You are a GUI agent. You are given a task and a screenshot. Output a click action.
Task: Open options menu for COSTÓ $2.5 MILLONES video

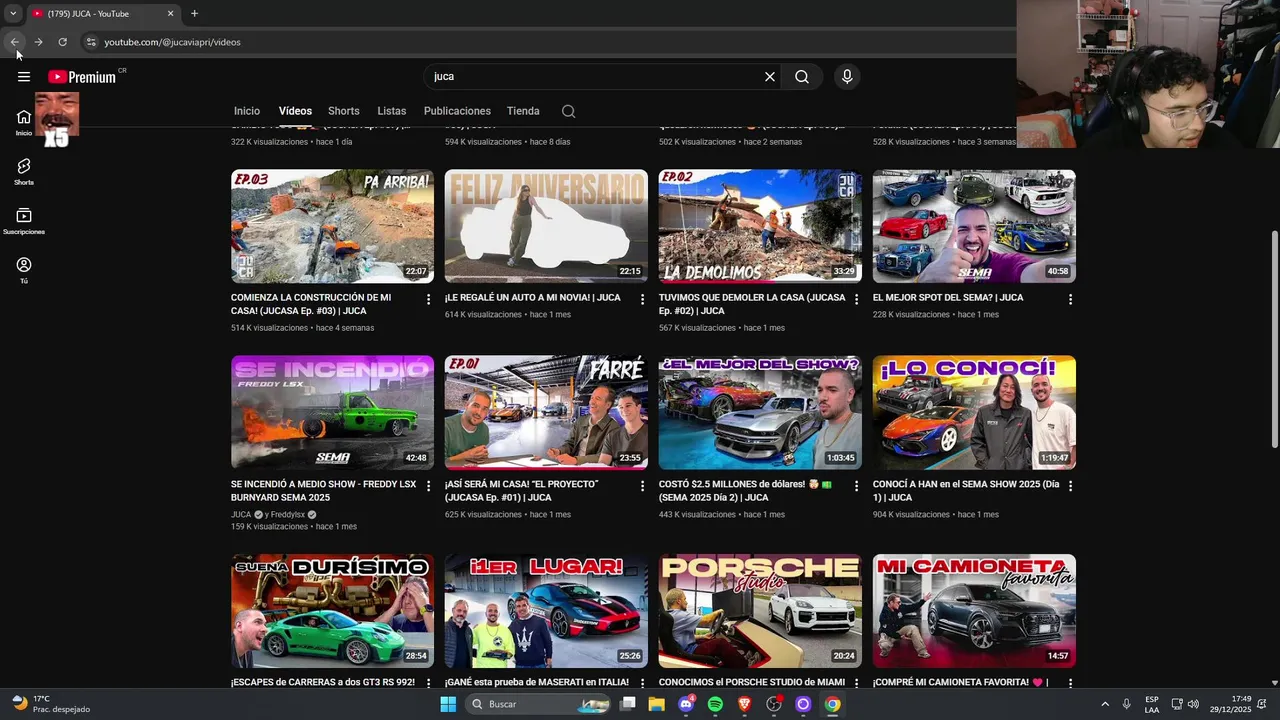click(856, 486)
